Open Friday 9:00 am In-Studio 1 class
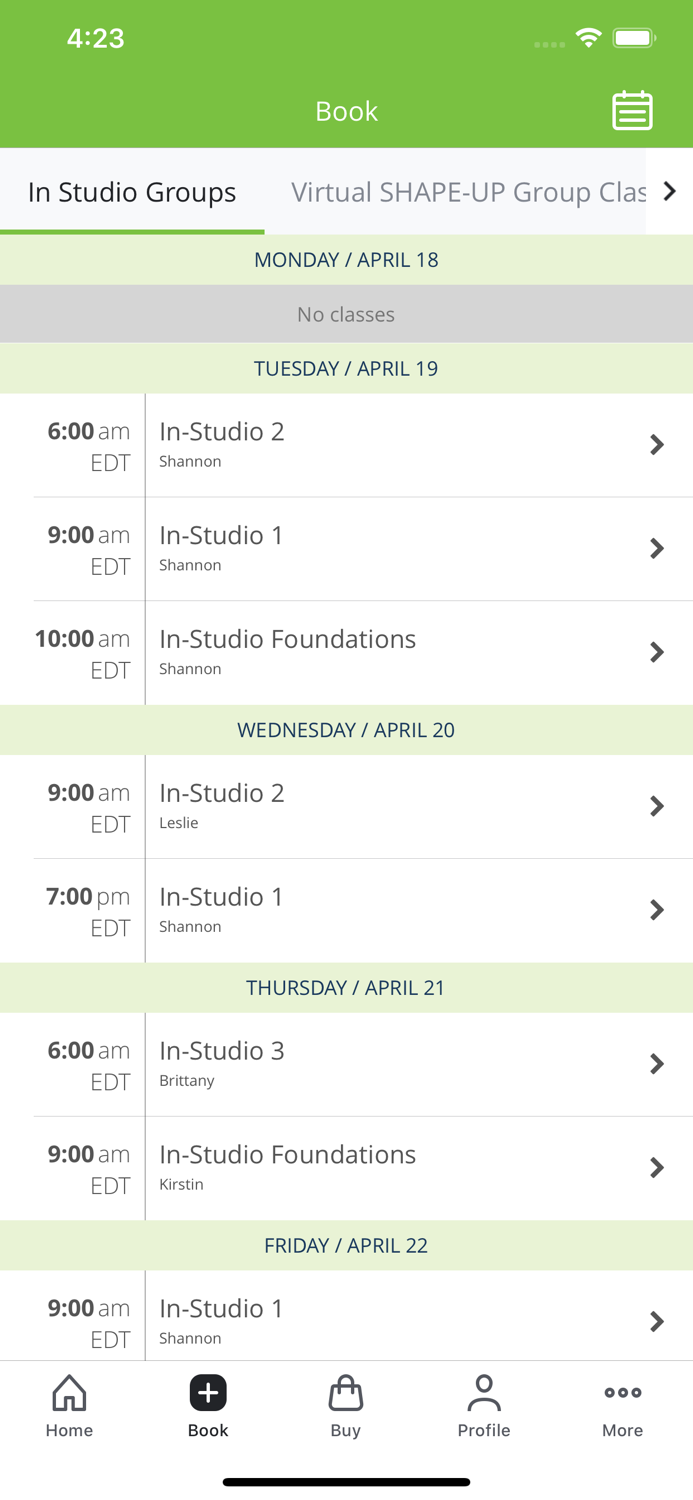 point(346,1316)
